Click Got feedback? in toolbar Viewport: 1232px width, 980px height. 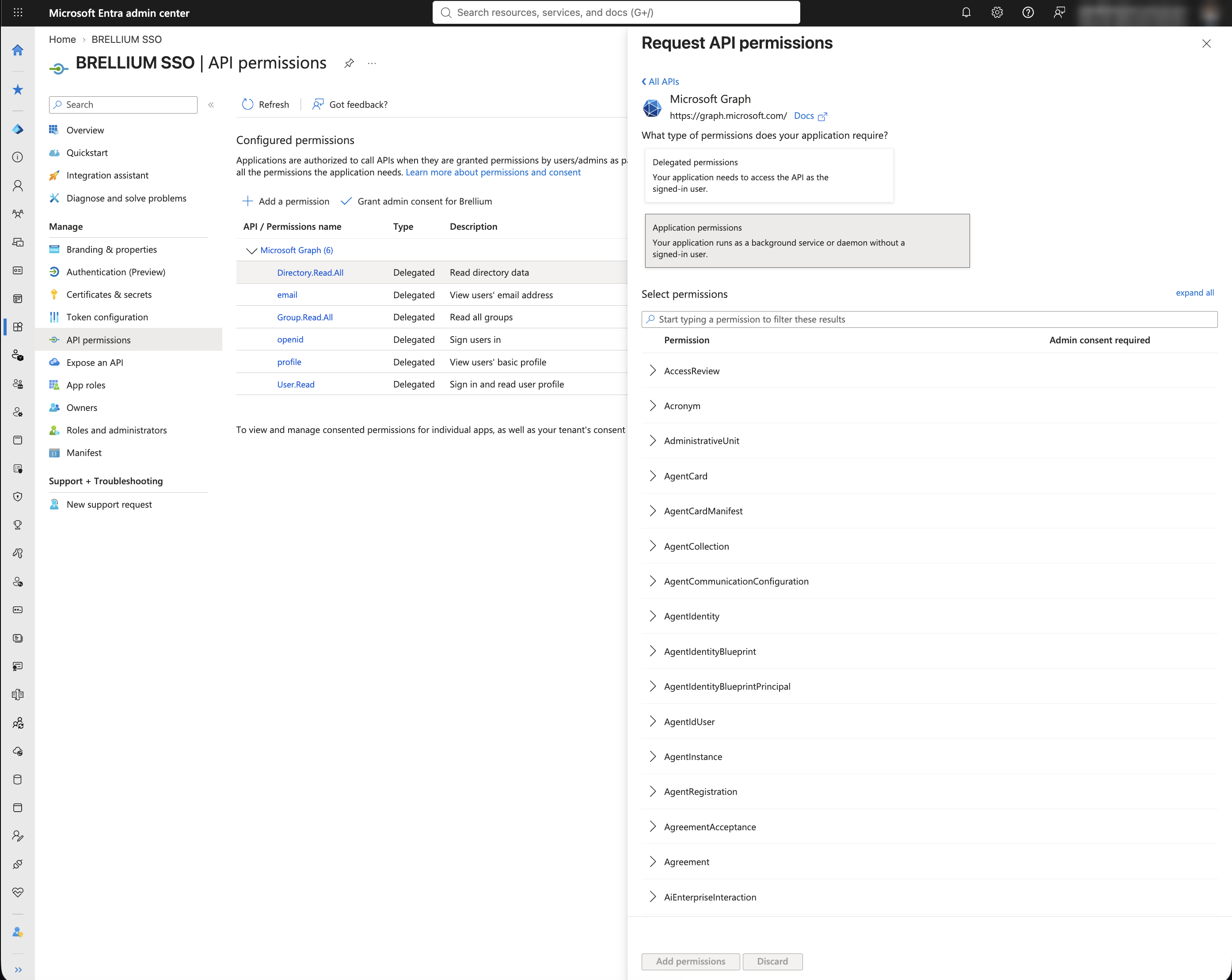click(x=350, y=105)
